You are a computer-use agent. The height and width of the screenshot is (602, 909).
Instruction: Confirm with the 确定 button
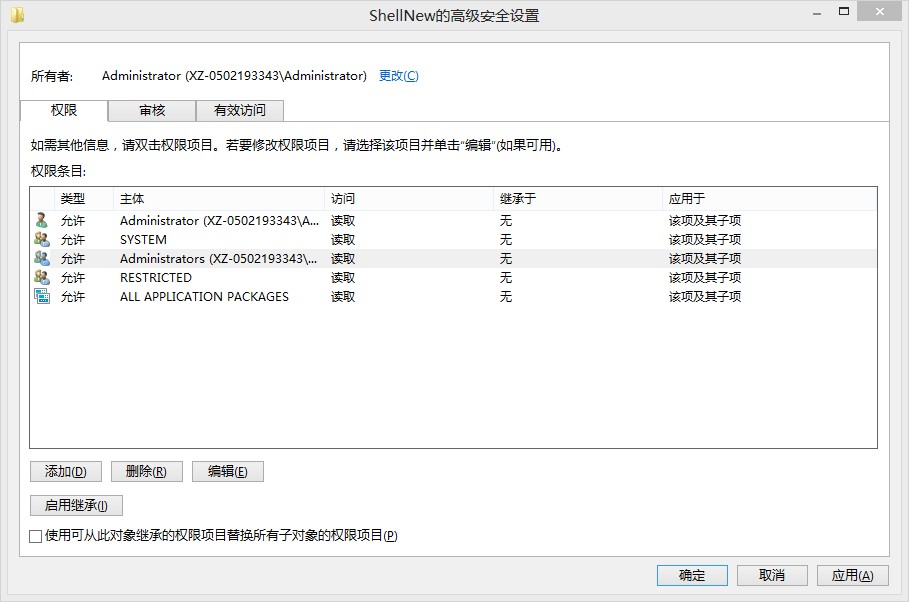coord(692,575)
